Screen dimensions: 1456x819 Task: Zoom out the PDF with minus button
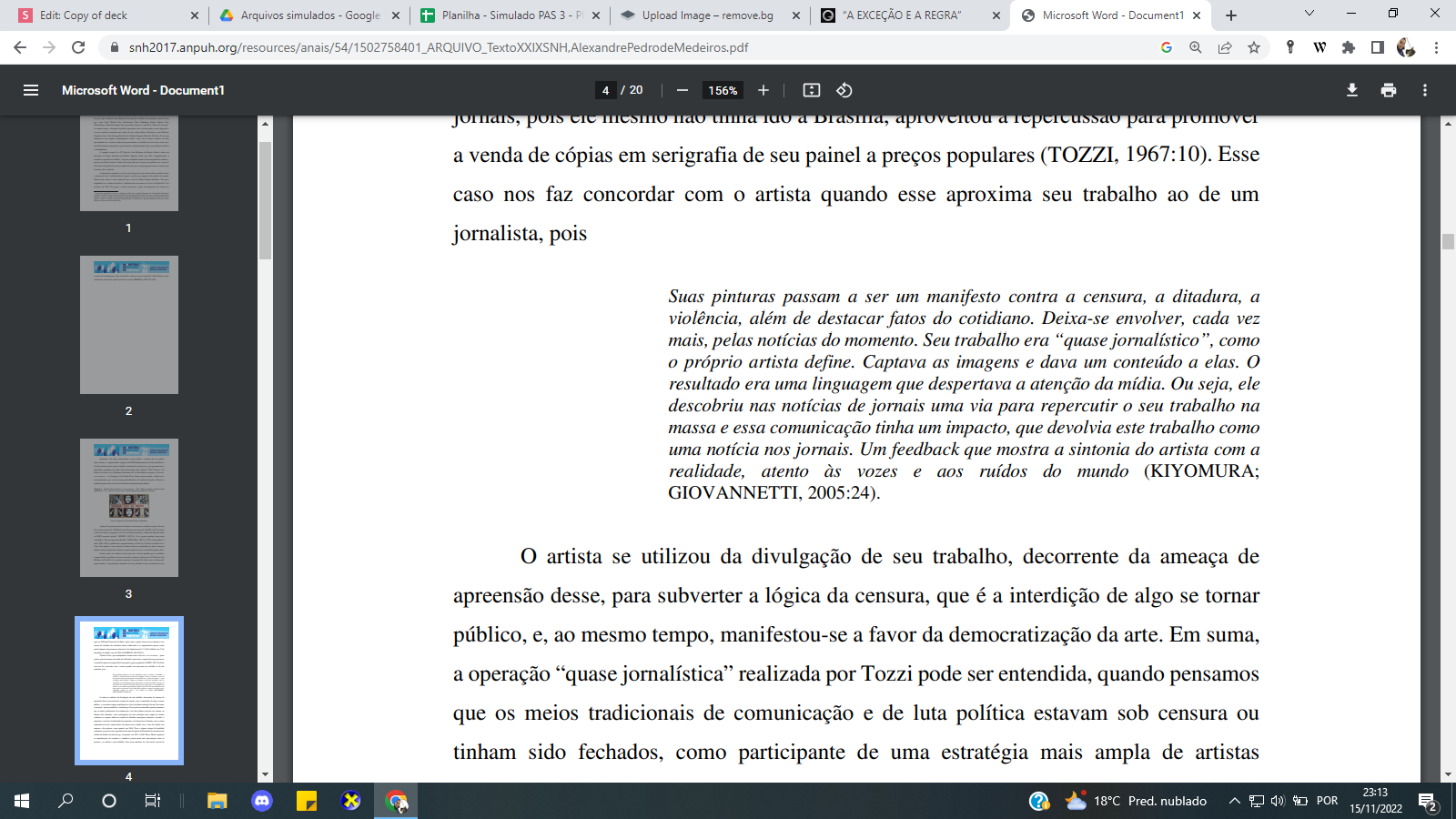682,90
